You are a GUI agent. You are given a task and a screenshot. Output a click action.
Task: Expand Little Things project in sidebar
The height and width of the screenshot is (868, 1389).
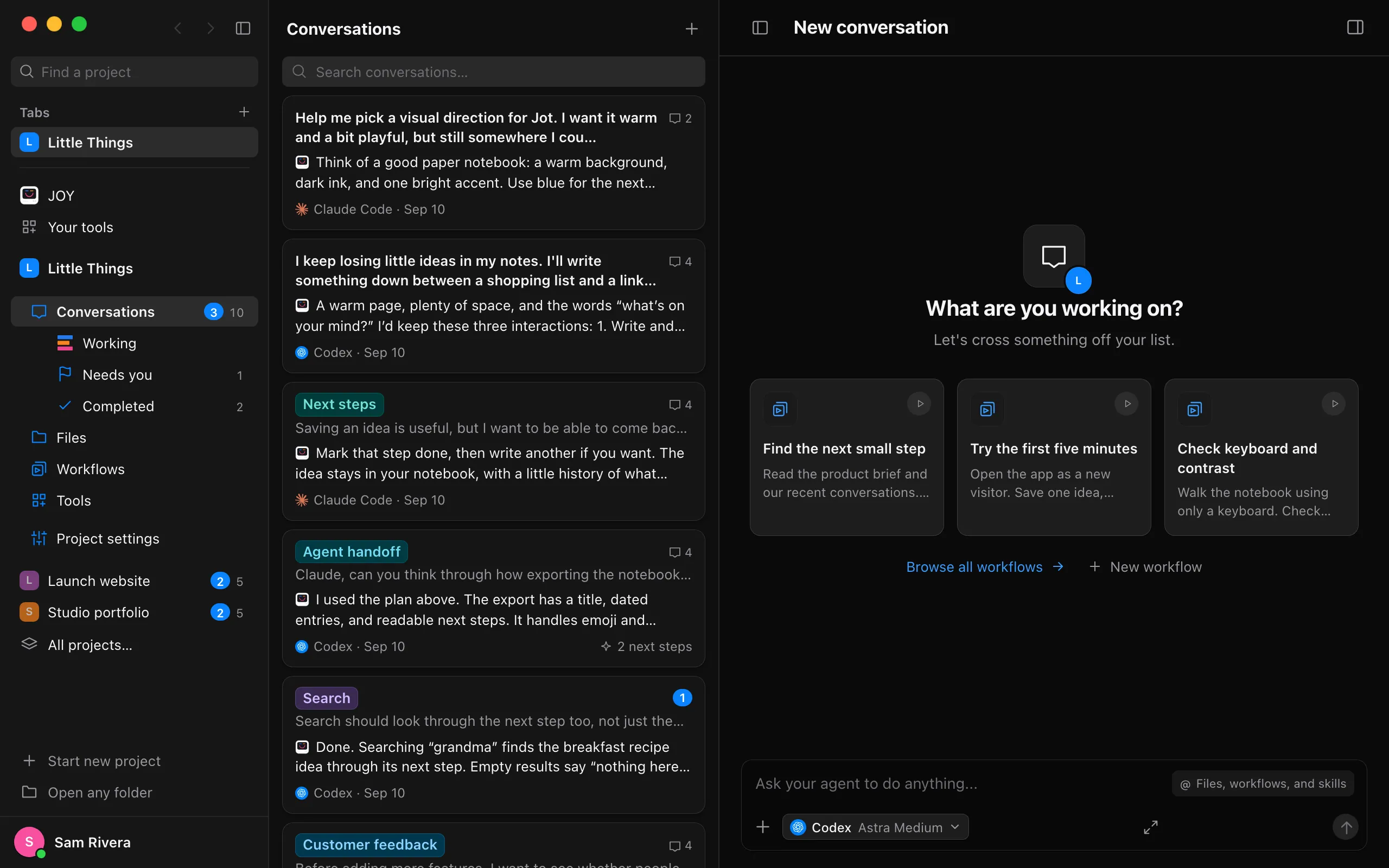tap(135, 268)
